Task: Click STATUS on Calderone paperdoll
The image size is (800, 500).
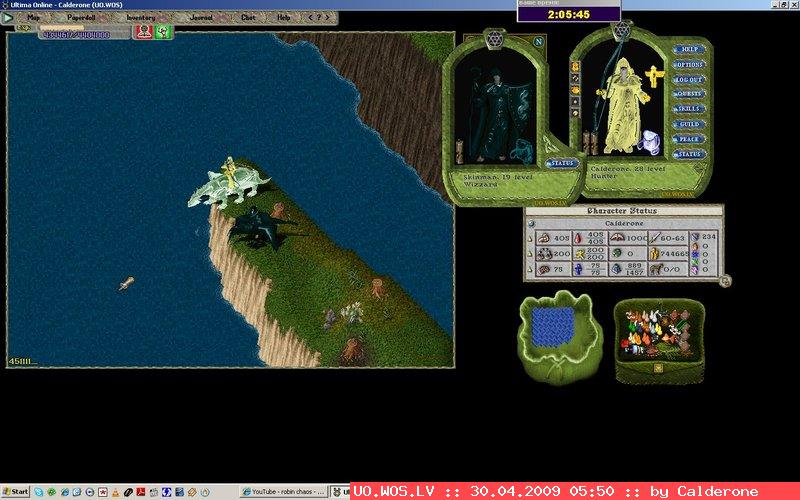Action: pos(689,154)
